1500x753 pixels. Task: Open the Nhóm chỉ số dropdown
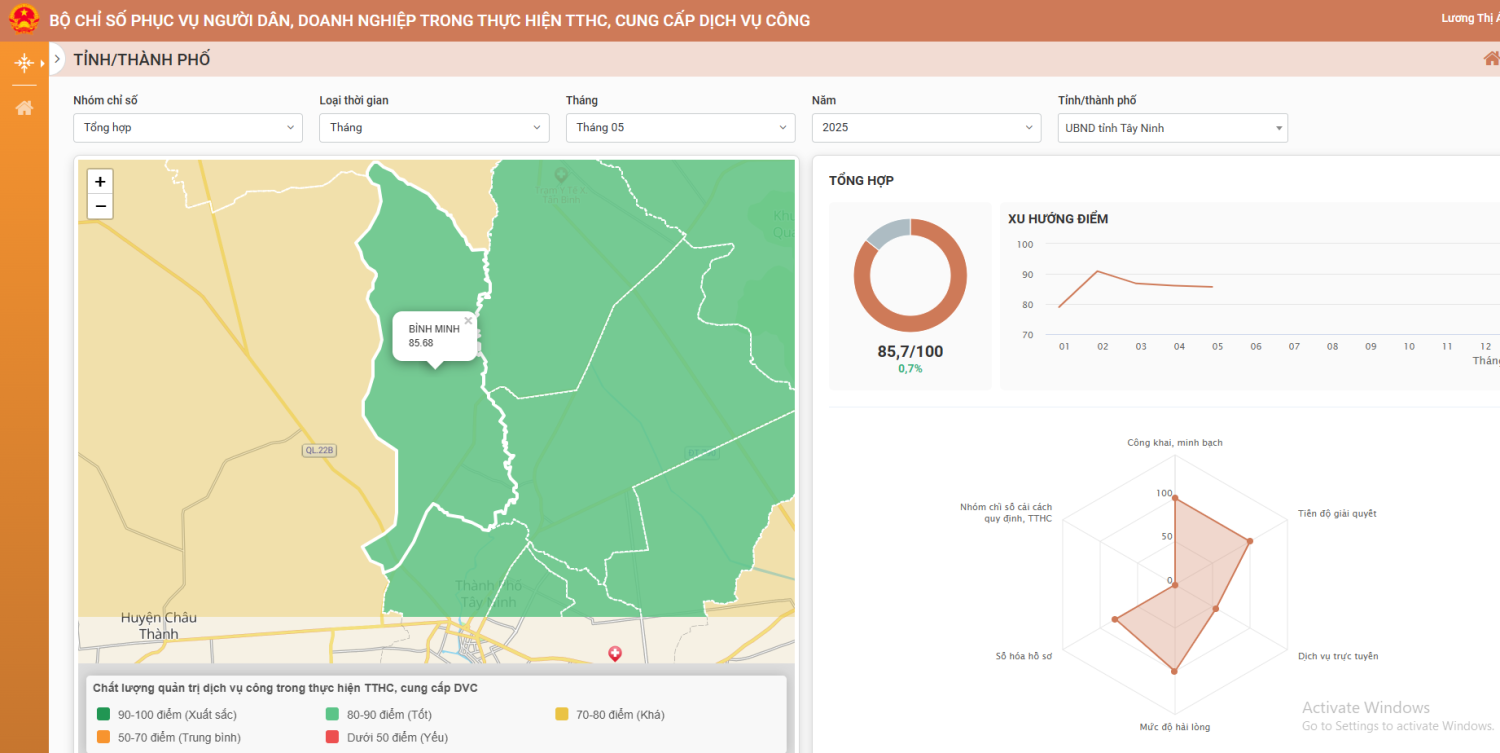coord(188,128)
